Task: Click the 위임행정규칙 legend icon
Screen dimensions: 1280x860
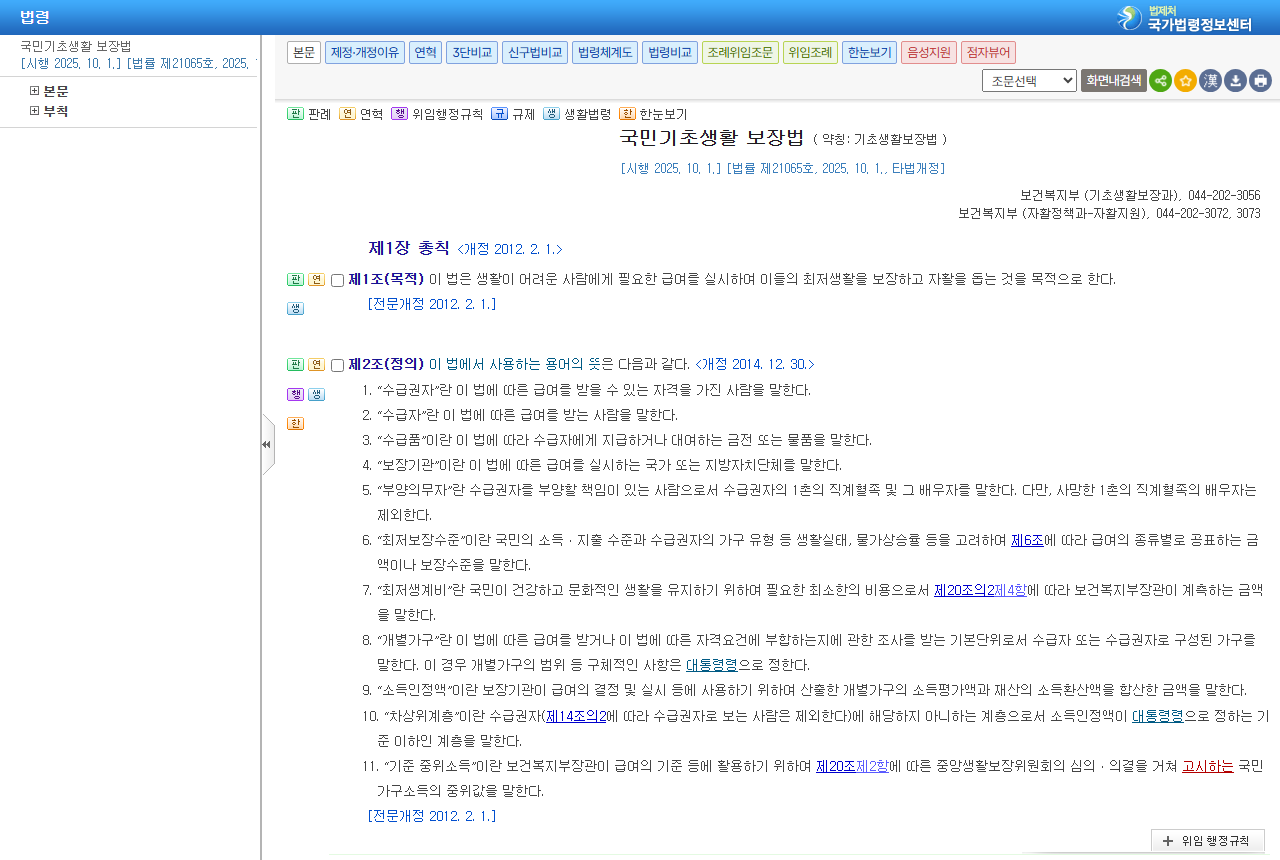Action: click(x=399, y=114)
